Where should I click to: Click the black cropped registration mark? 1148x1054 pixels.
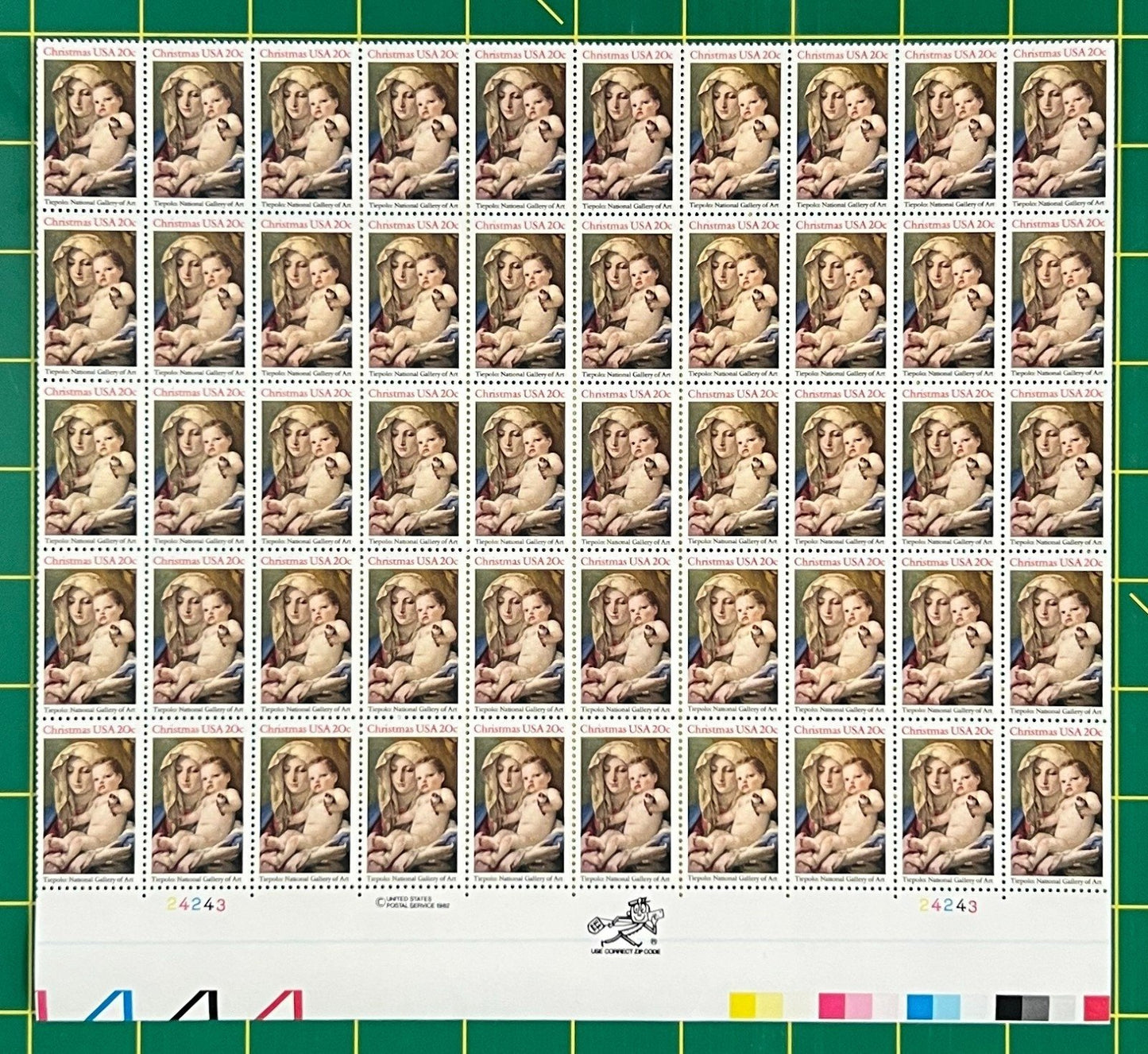tap(194, 1005)
